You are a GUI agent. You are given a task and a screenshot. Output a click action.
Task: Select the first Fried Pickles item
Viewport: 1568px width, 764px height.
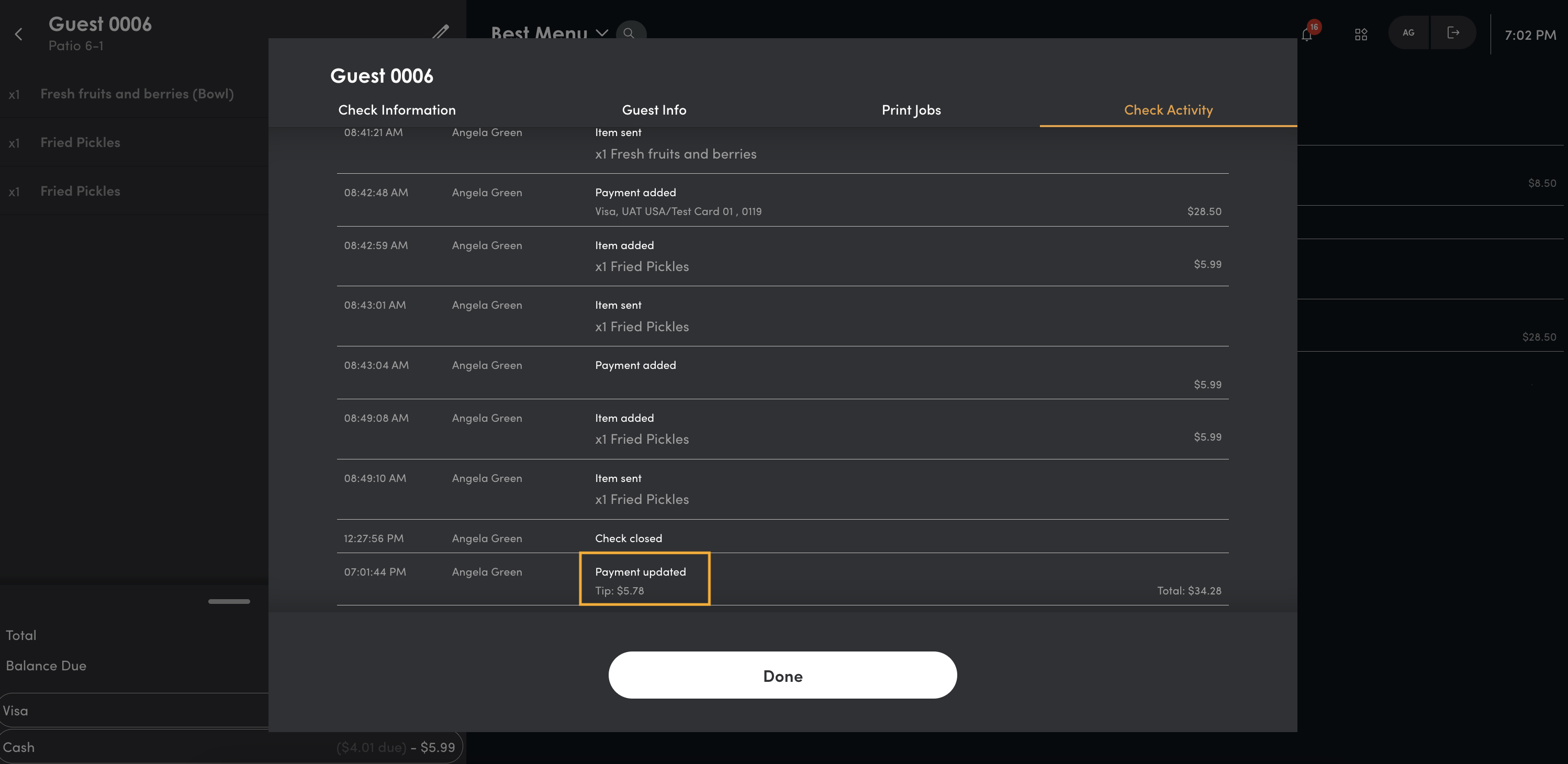(134, 142)
